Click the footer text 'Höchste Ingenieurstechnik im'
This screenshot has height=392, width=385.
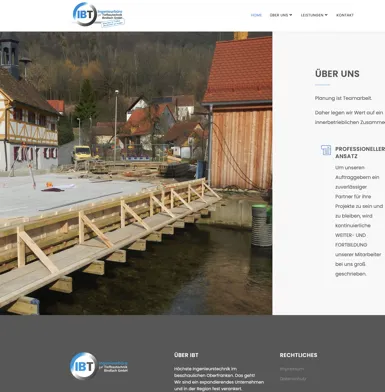coord(205,369)
